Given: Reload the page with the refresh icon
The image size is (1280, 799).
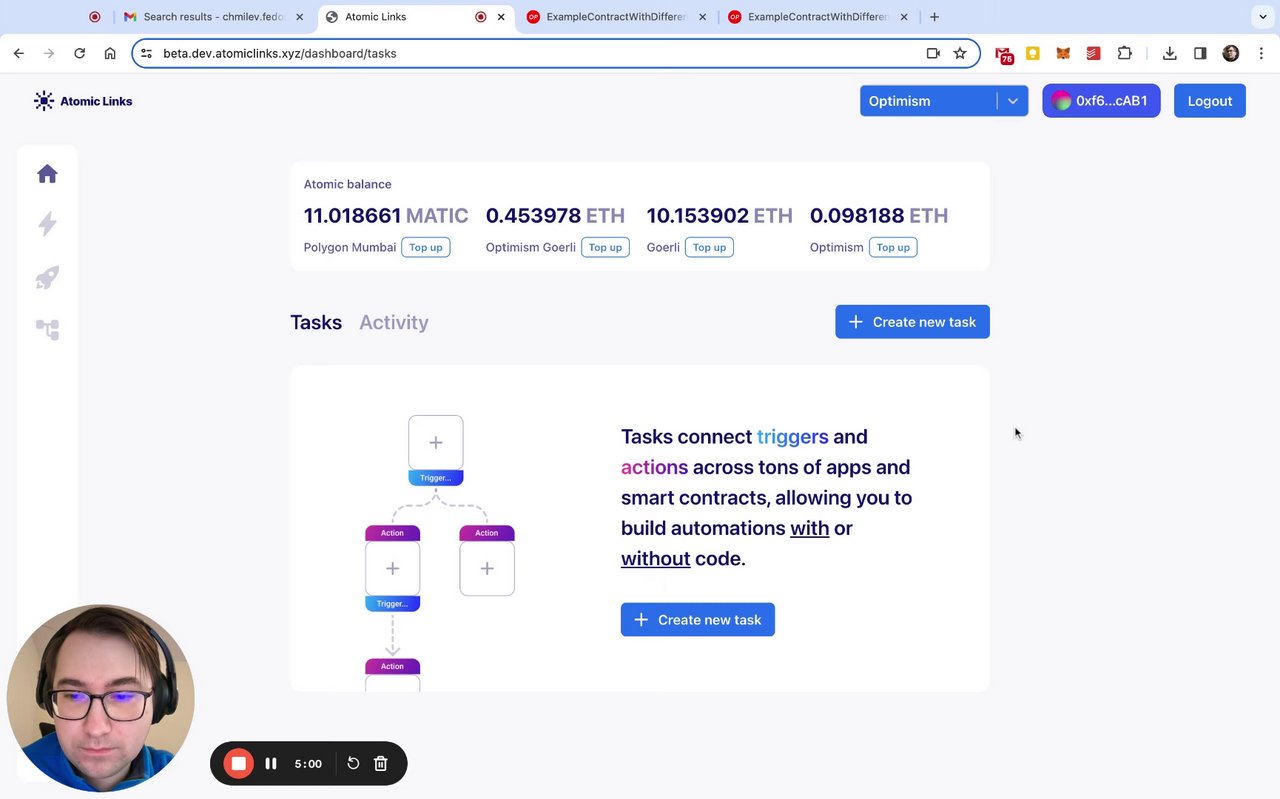Looking at the screenshot, I should pos(79,53).
